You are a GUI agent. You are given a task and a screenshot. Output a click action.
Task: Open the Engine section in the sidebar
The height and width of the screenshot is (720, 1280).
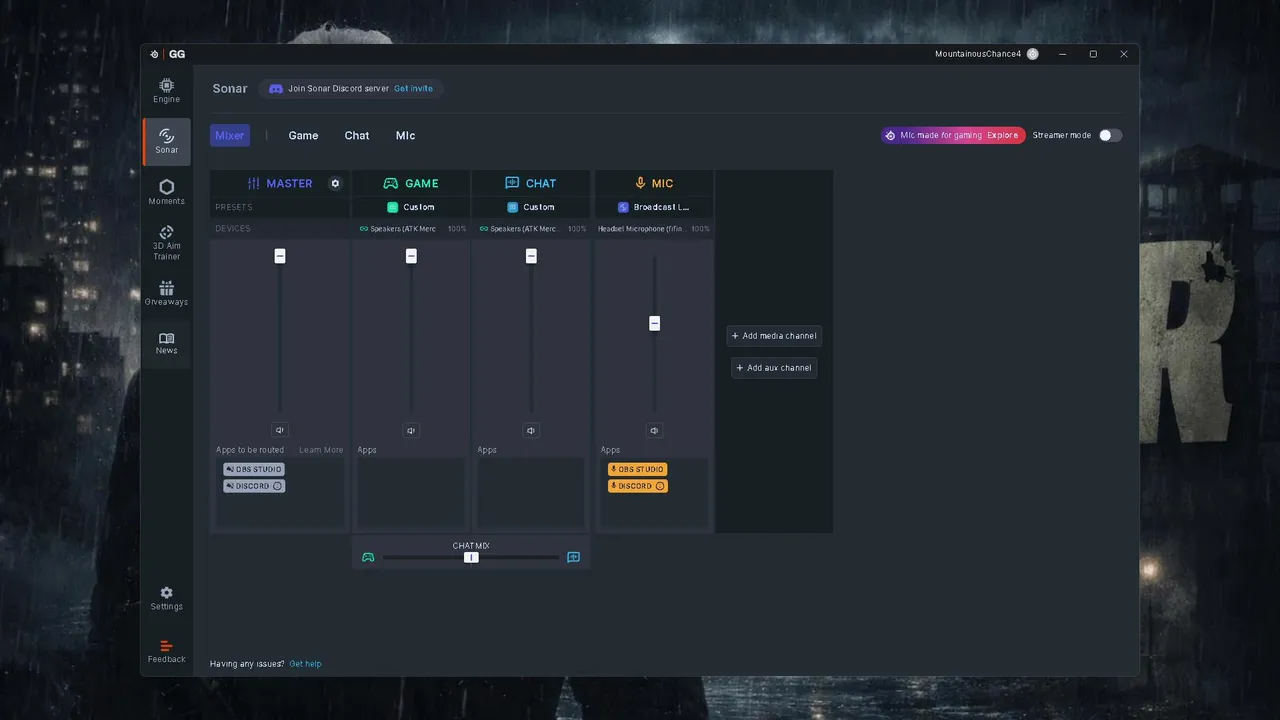(166, 91)
